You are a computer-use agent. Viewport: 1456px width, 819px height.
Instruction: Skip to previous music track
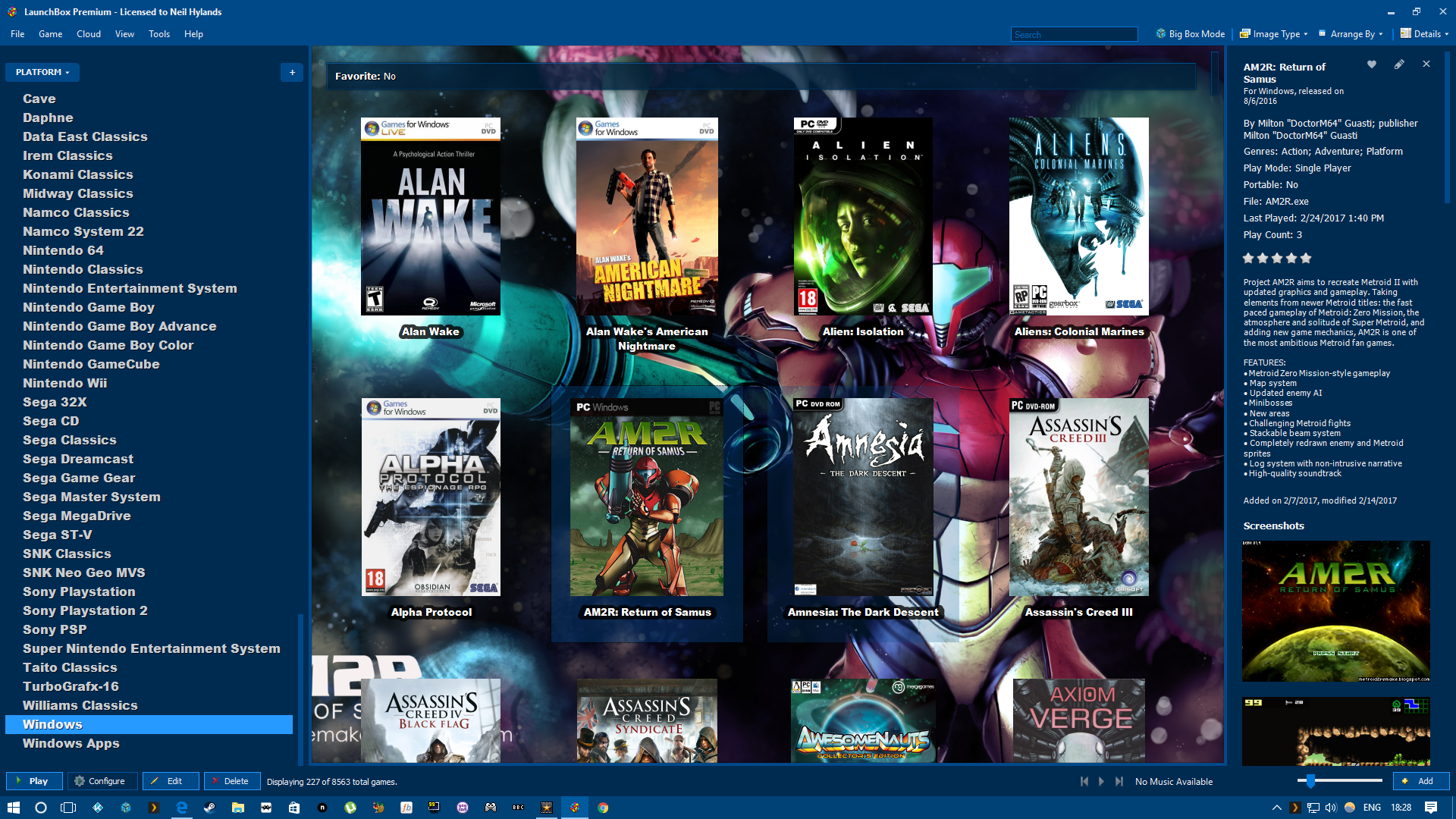point(1084,781)
